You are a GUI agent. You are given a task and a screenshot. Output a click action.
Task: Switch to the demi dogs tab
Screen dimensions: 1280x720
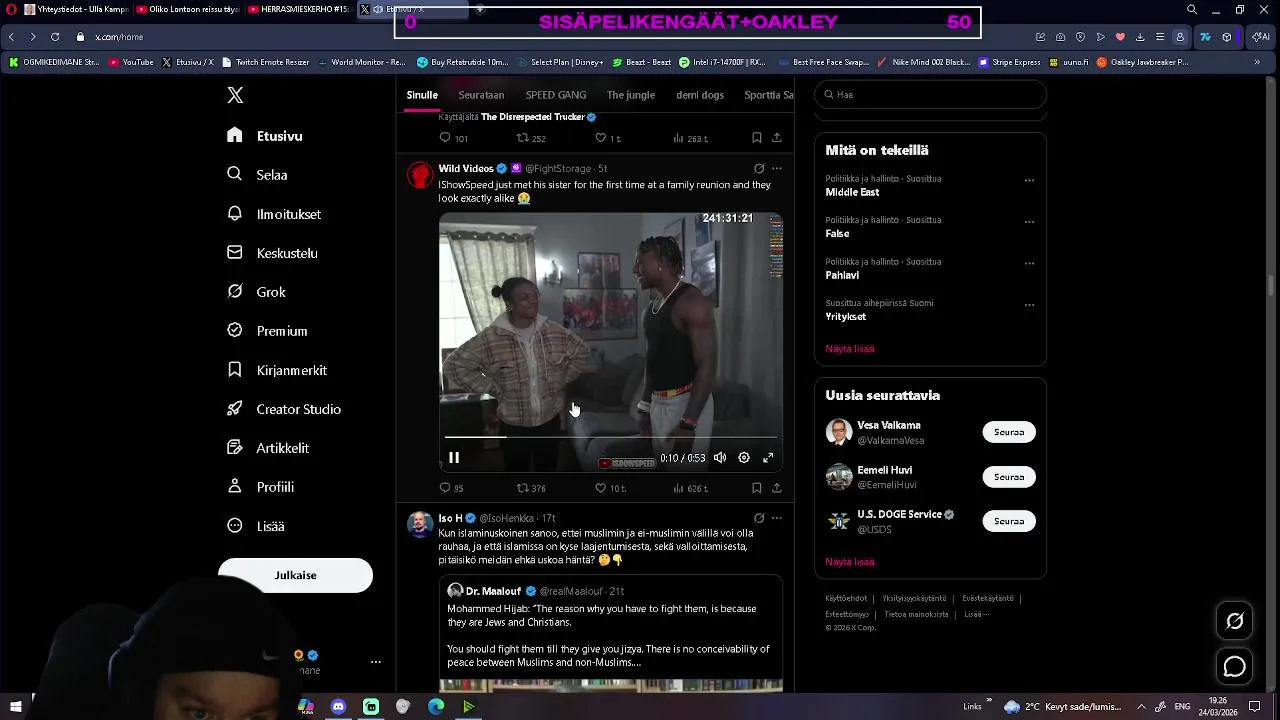point(700,95)
